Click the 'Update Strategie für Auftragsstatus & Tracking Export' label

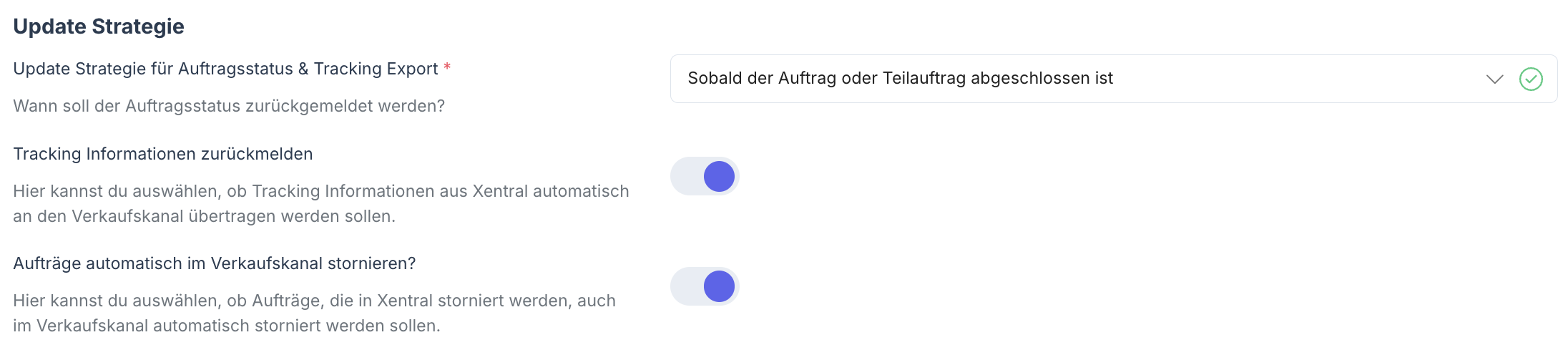coord(225,69)
